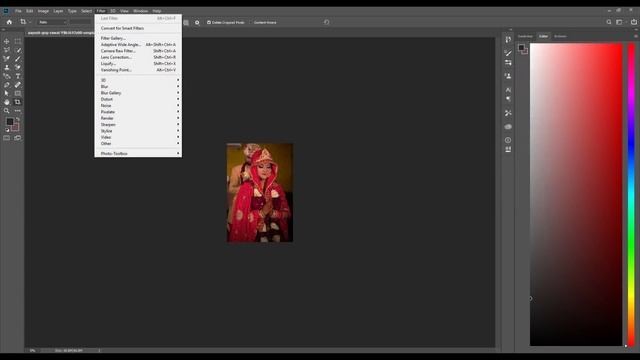Select the Hand tool

(7, 102)
